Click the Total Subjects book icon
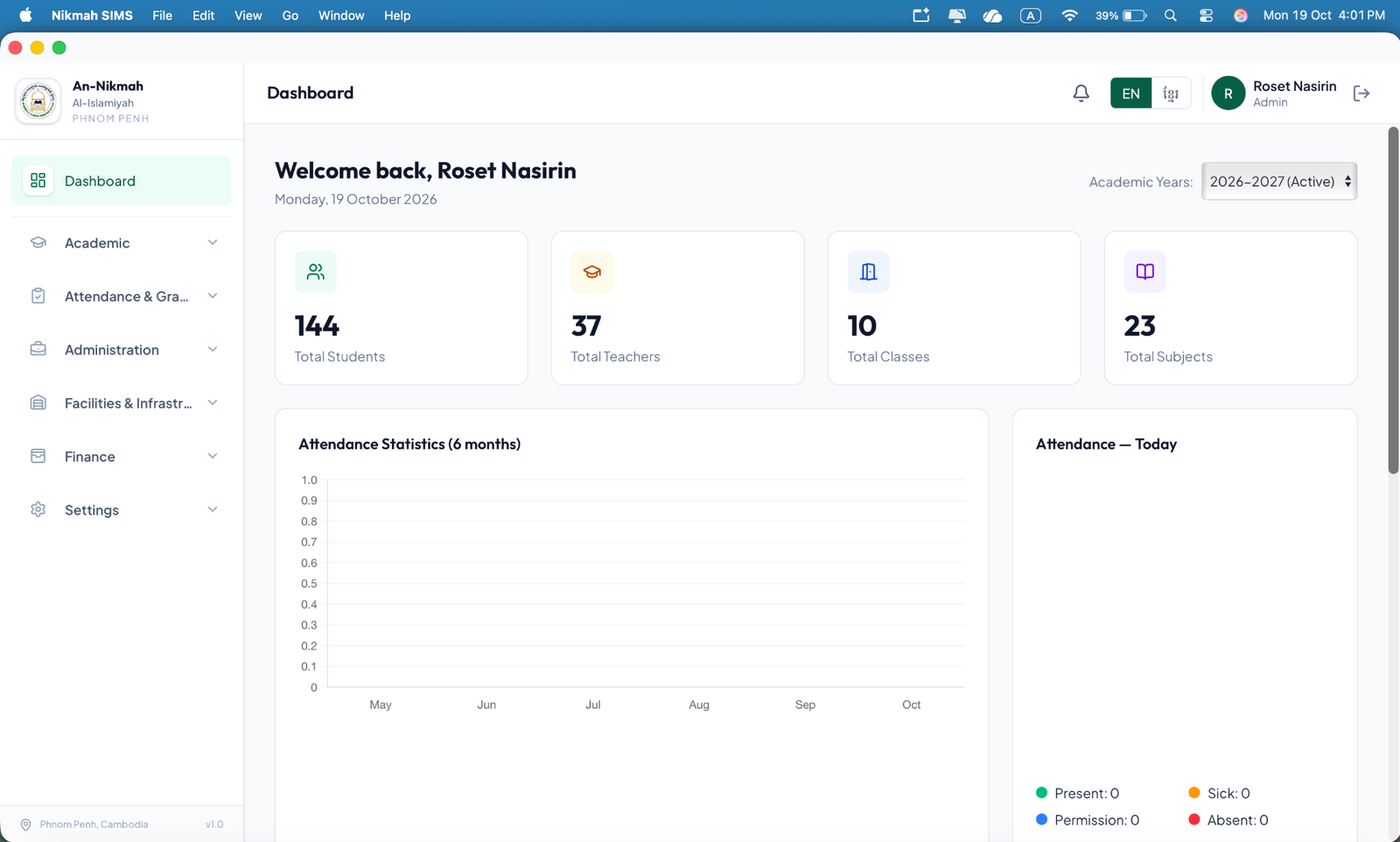The height and width of the screenshot is (842, 1400). point(1144,271)
